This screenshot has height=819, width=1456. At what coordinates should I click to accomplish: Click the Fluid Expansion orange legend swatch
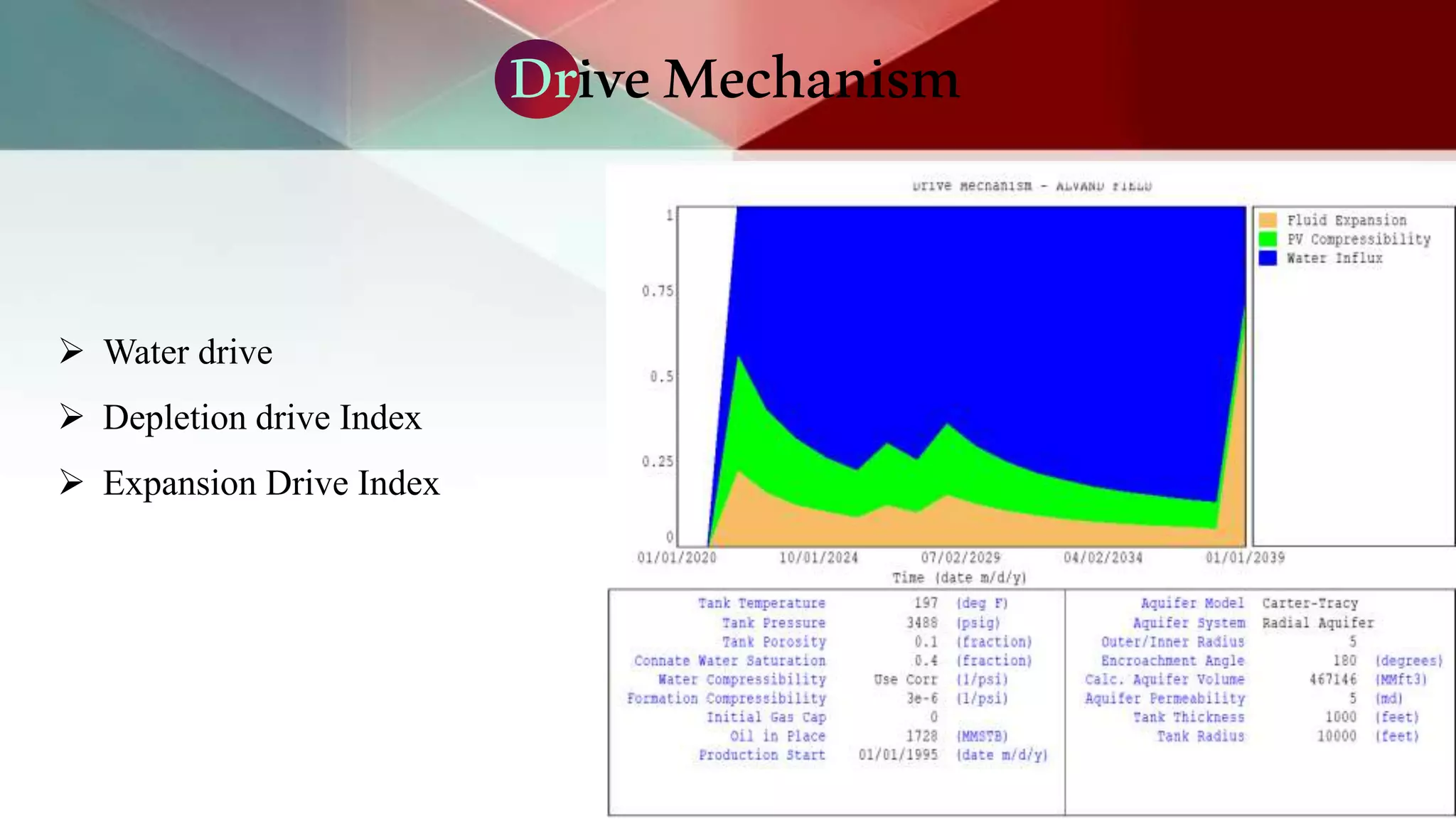tap(1268, 220)
